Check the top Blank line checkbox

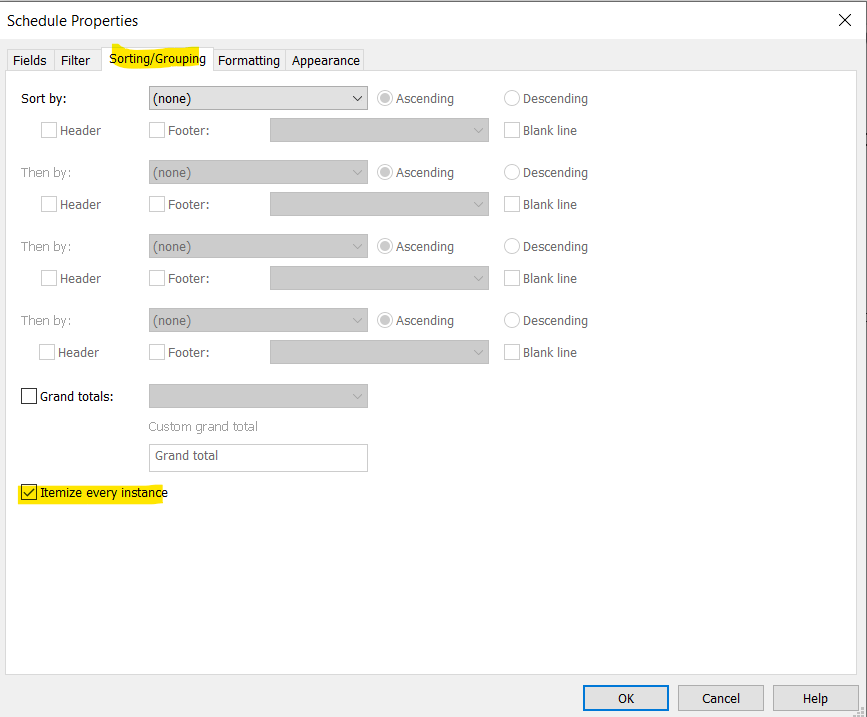(511, 130)
